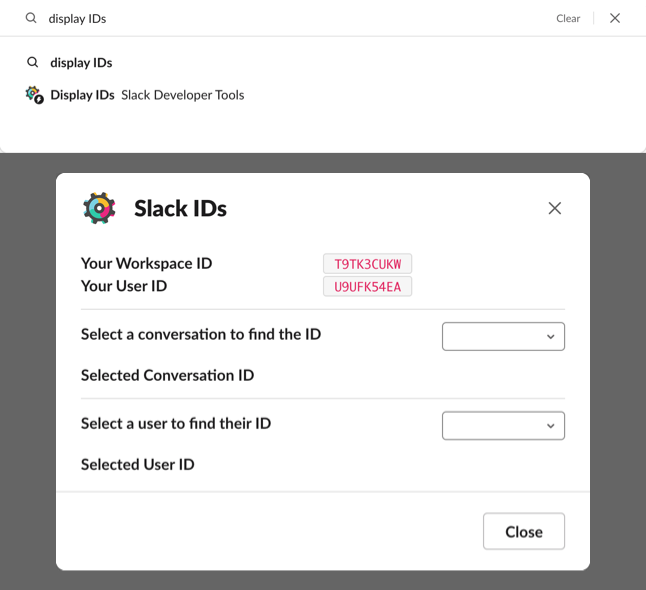Image resolution: width=646 pixels, height=590 pixels.
Task: Click the Slack IDs modal gear logo
Action: (x=99, y=208)
